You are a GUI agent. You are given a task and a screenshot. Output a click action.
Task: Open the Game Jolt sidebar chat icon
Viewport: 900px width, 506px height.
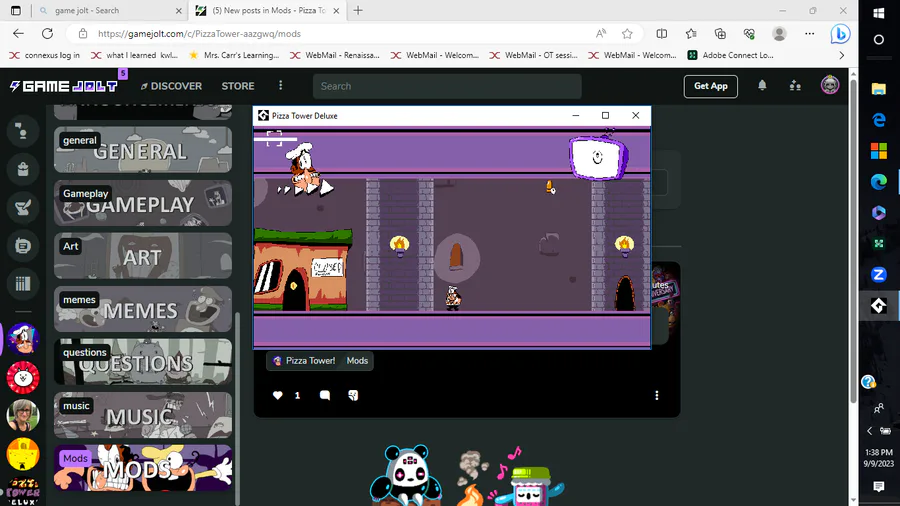pos(23,131)
